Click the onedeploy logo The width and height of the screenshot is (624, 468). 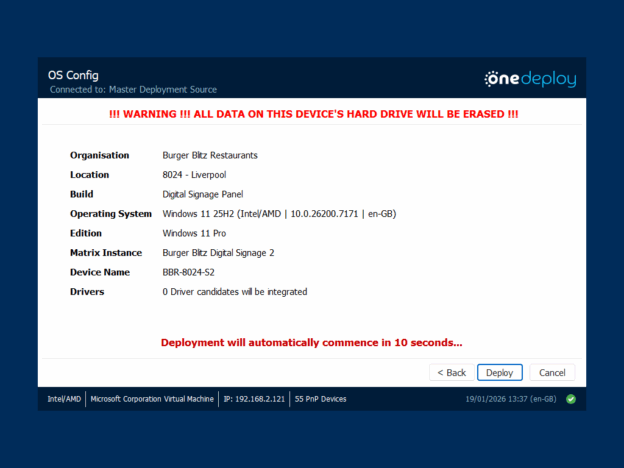coord(530,79)
